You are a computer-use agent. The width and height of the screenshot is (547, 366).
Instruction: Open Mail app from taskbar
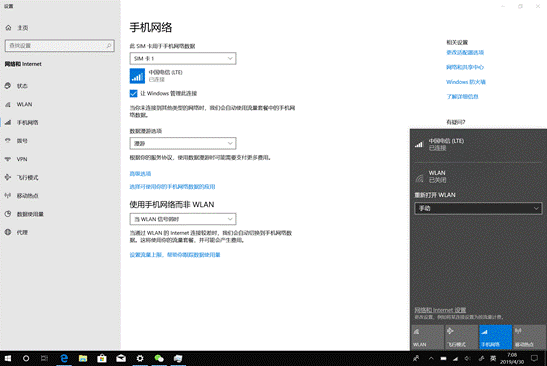[x=121, y=358]
